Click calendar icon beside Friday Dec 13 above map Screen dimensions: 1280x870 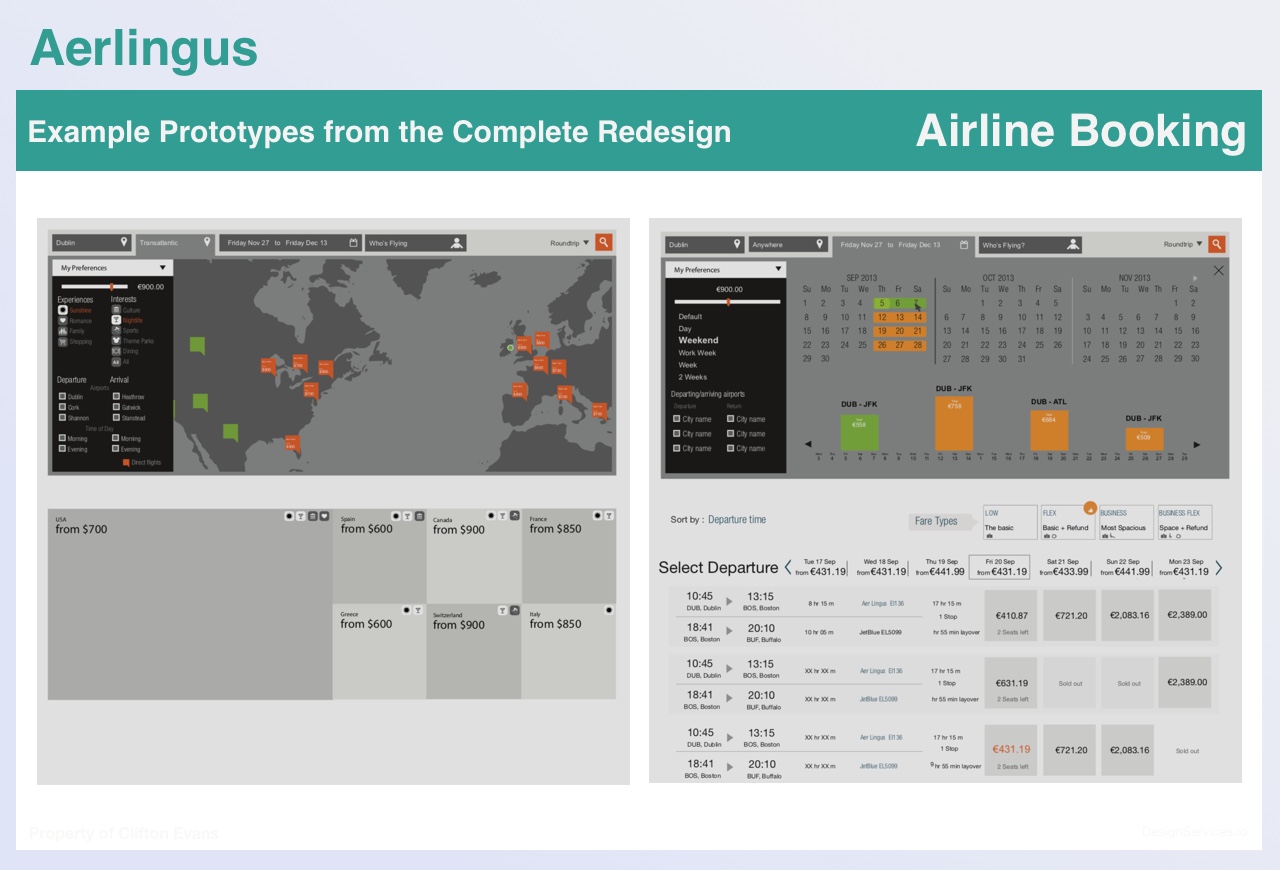tap(354, 243)
